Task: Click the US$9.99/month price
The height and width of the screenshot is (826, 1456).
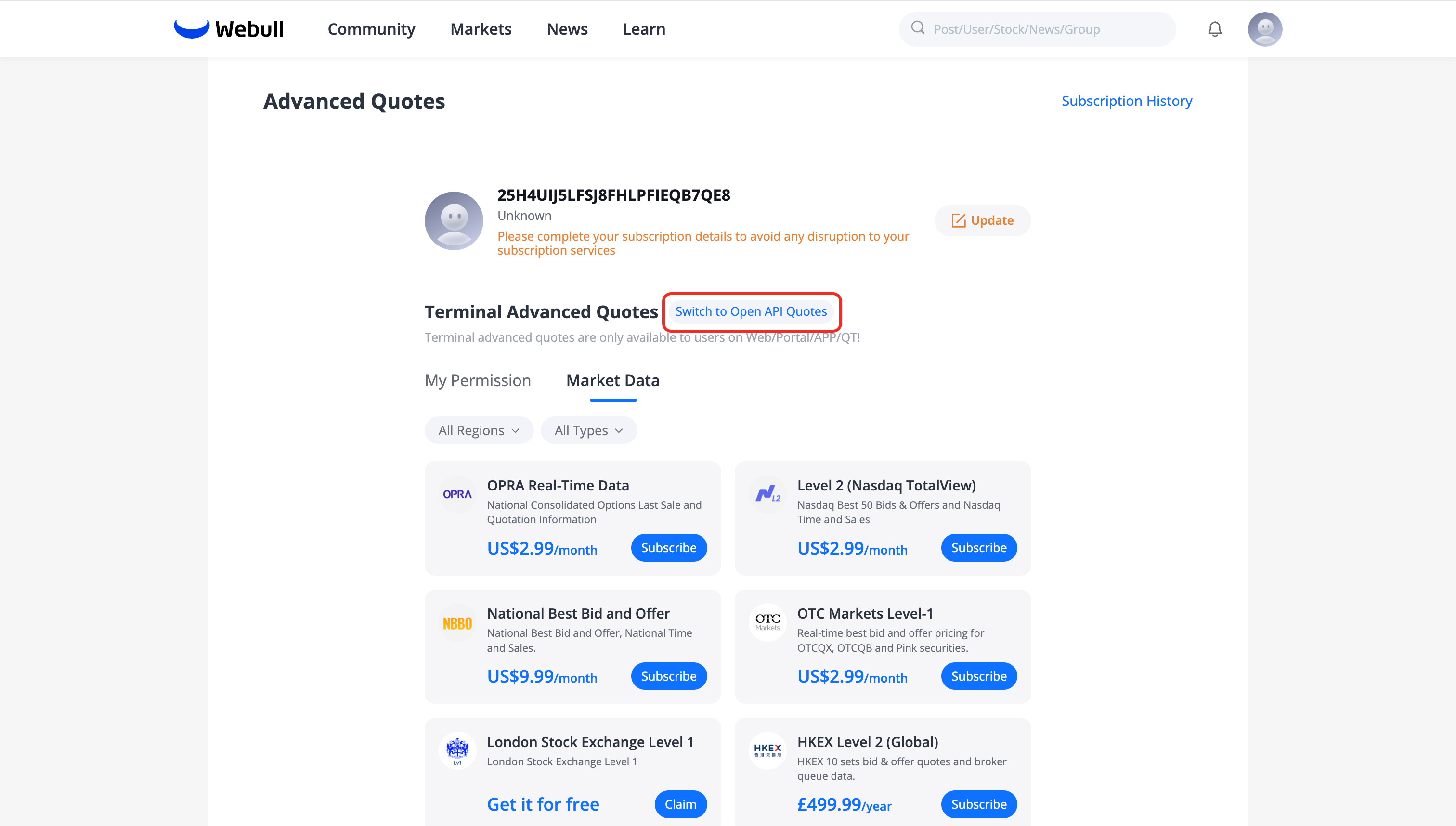Action: pos(543,676)
